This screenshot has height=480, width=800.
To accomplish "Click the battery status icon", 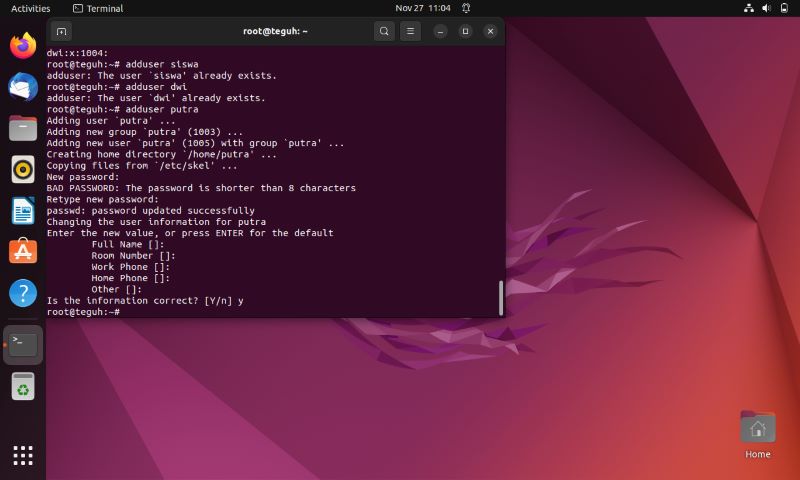I will (x=784, y=8).
